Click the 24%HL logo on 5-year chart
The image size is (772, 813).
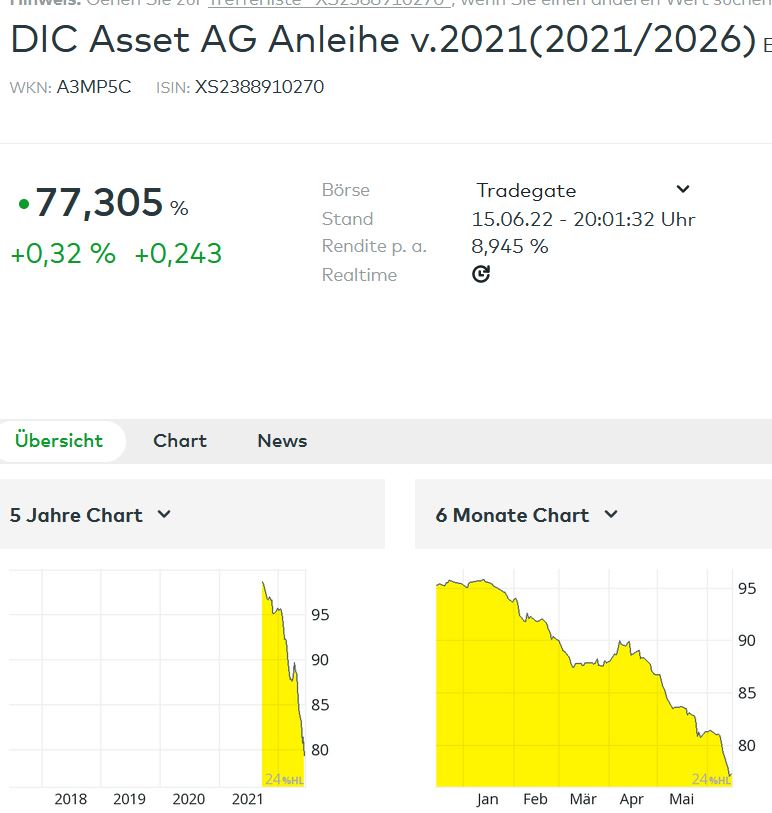click(285, 777)
